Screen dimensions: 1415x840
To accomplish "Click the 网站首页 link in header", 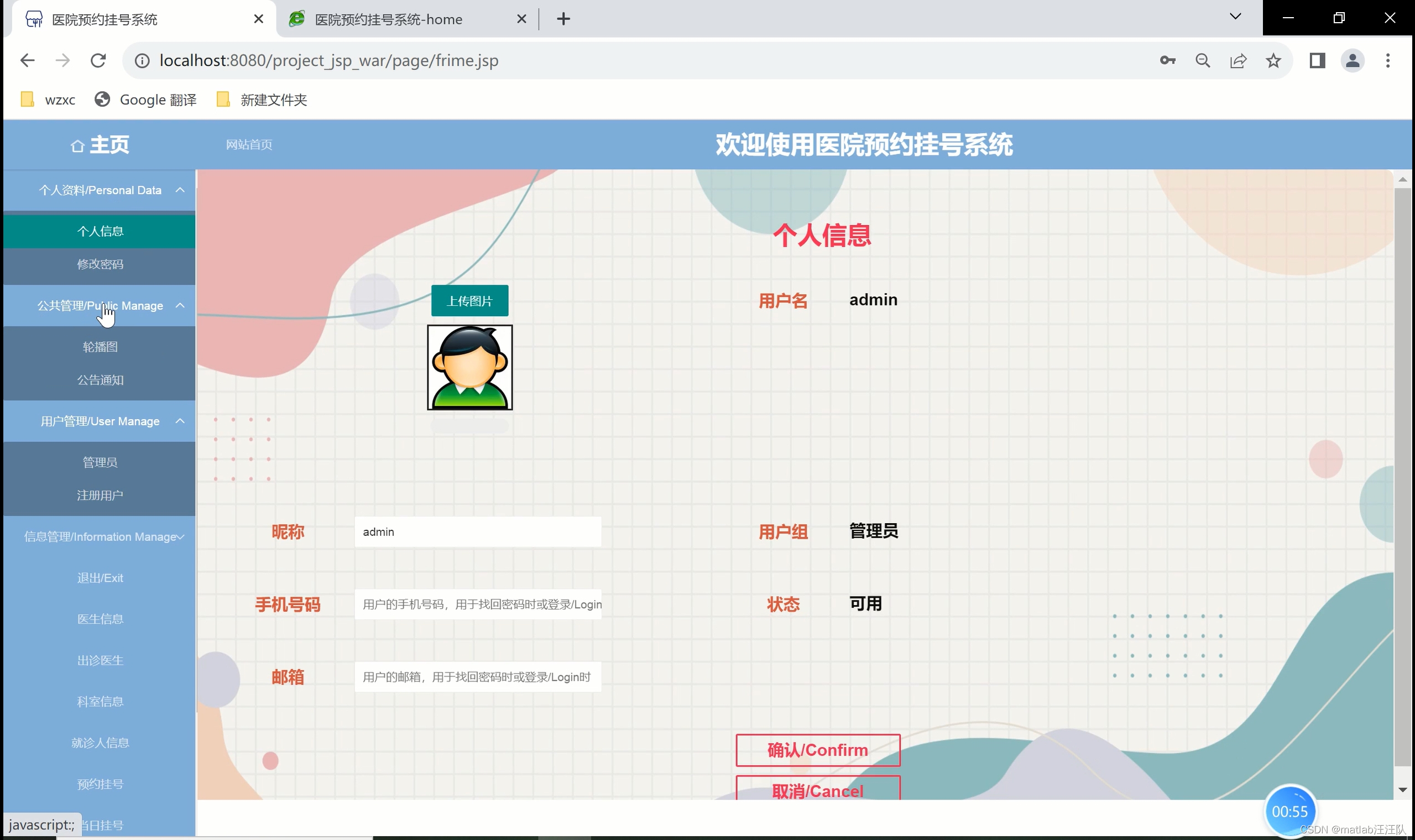I will pyautogui.click(x=249, y=145).
